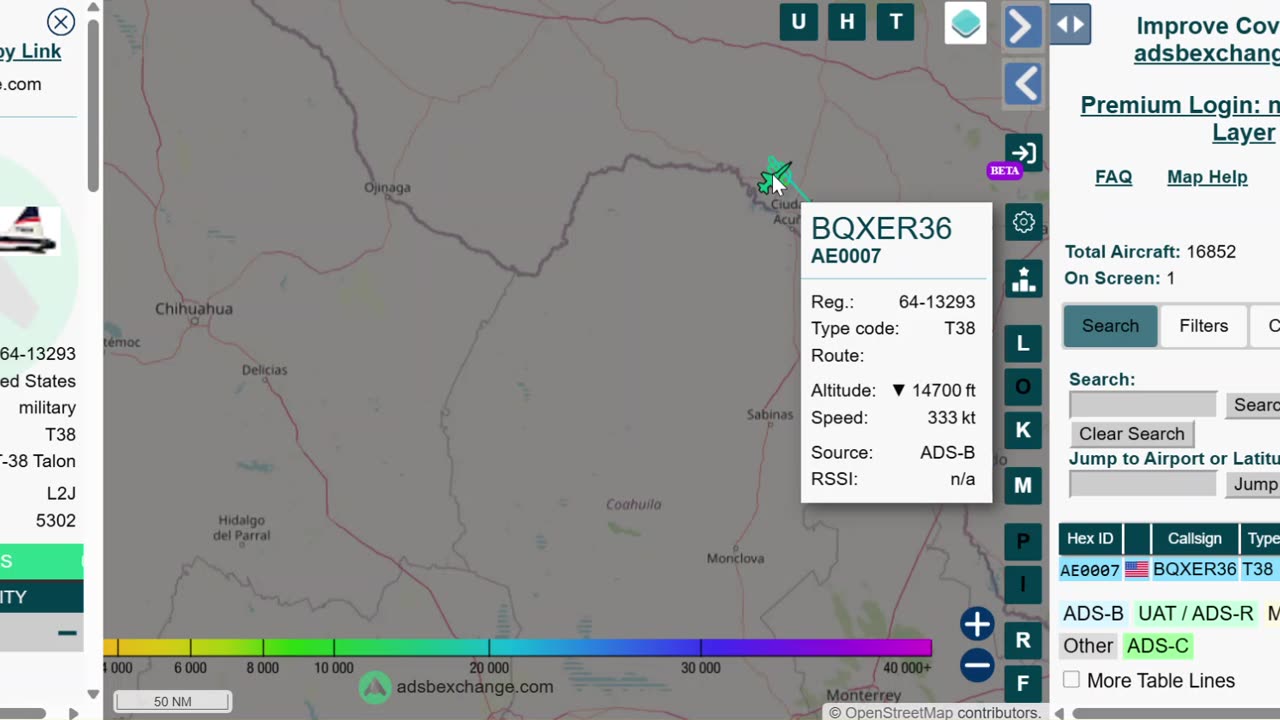Click the Total Aircraft count text

click(x=1150, y=252)
